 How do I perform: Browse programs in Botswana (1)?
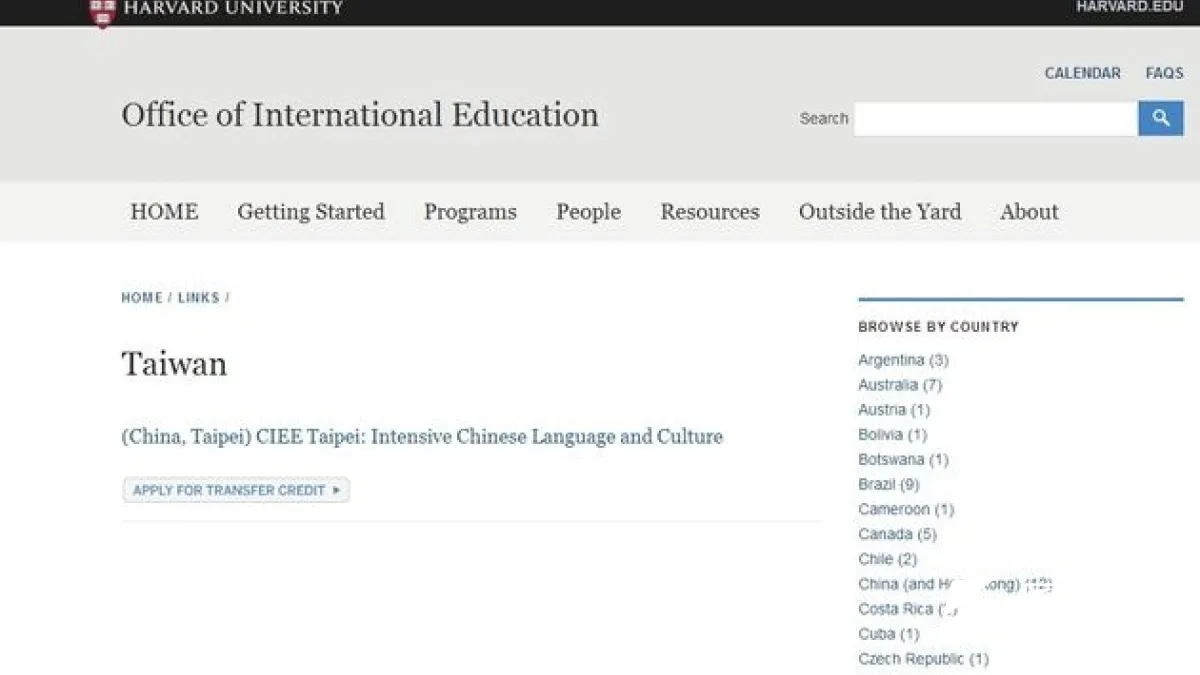click(903, 460)
